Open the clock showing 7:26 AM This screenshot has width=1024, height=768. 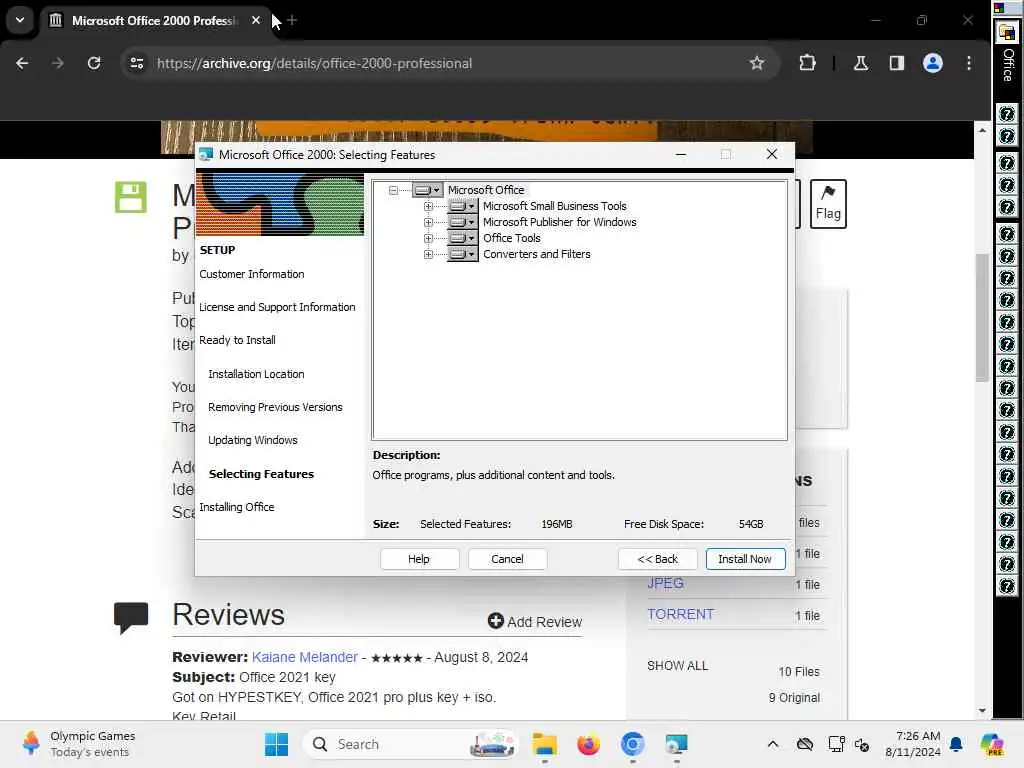click(x=913, y=744)
